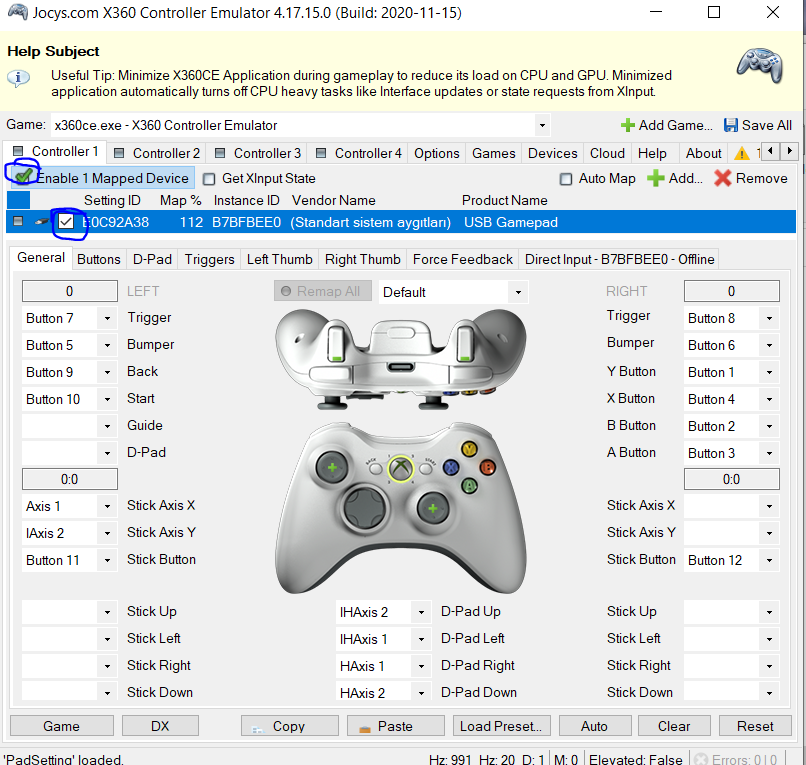Click the Clear button
The image size is (806, 765).
(674, 726)
